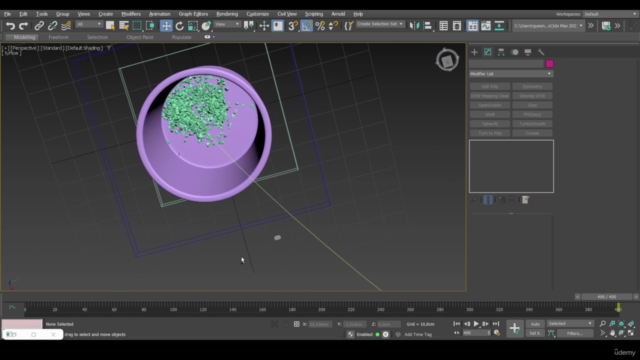Open the Modifiers menu
The width and height of the screenshot is (640, 360).
(x=131, y=14)
